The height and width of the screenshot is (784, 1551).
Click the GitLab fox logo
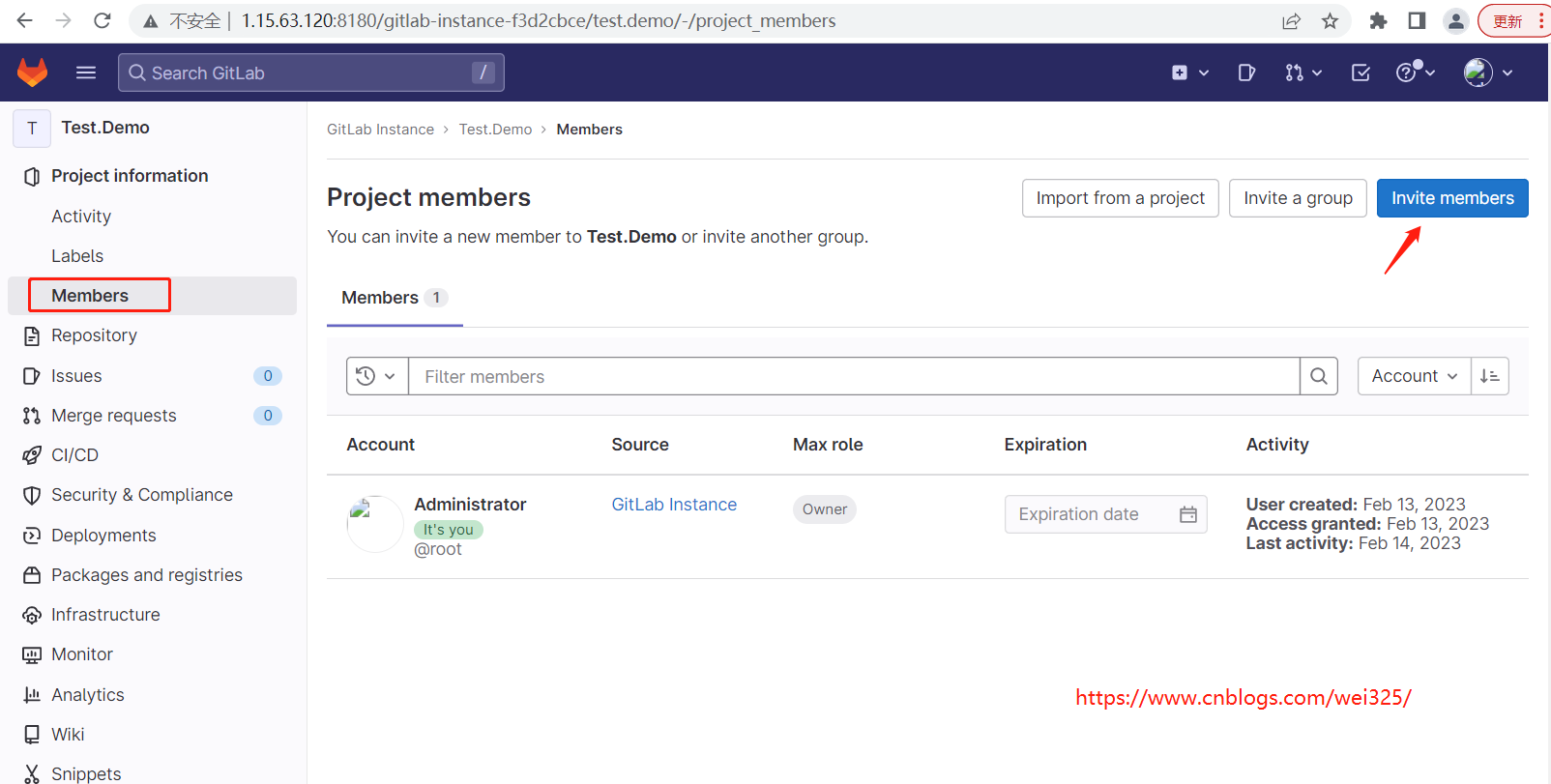(33, 73)
